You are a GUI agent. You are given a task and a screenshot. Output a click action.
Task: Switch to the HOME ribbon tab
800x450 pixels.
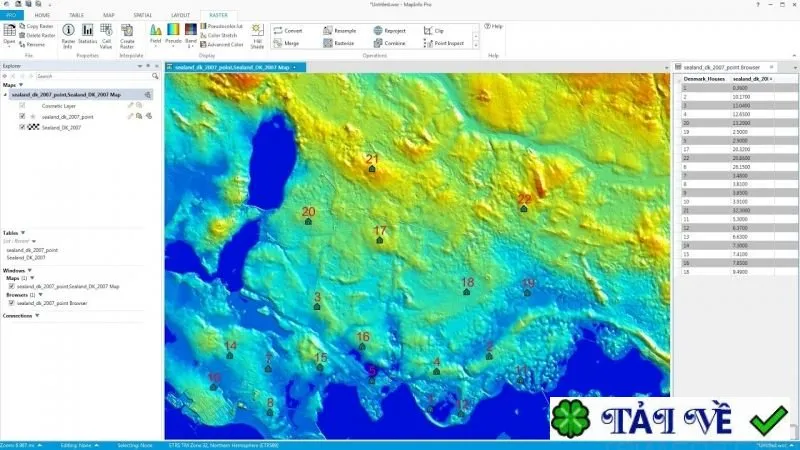click(x=42, y=15)
